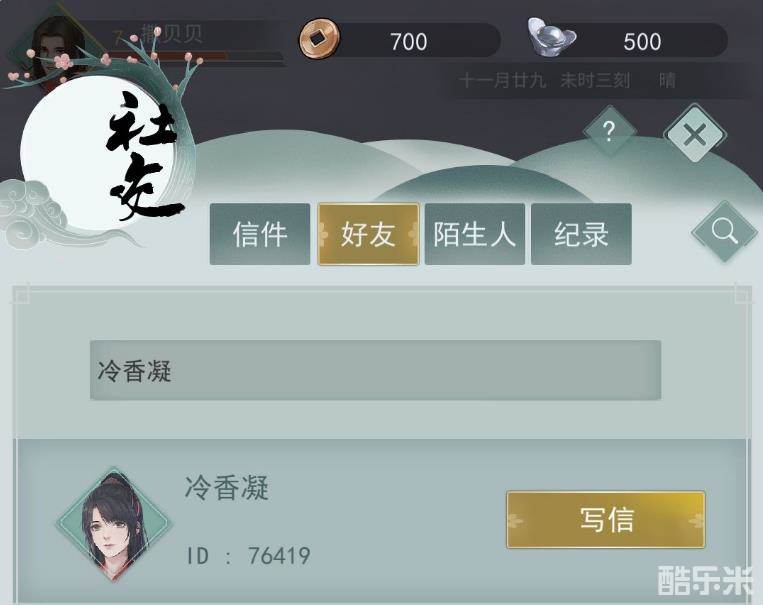
Task: Go to the 纪录 tab
Action: 581,234
